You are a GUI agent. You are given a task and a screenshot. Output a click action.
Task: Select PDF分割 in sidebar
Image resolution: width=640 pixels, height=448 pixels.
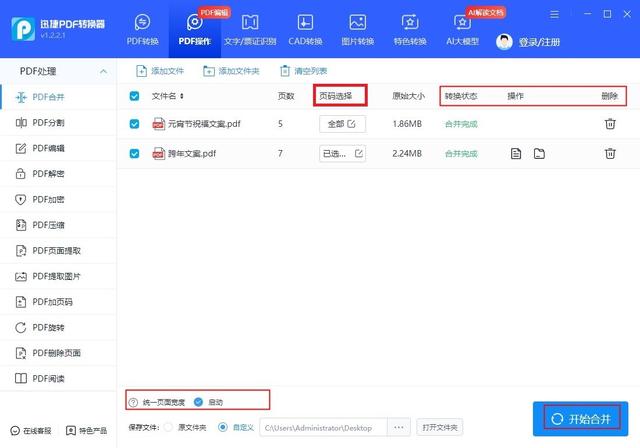coord(58,122)
